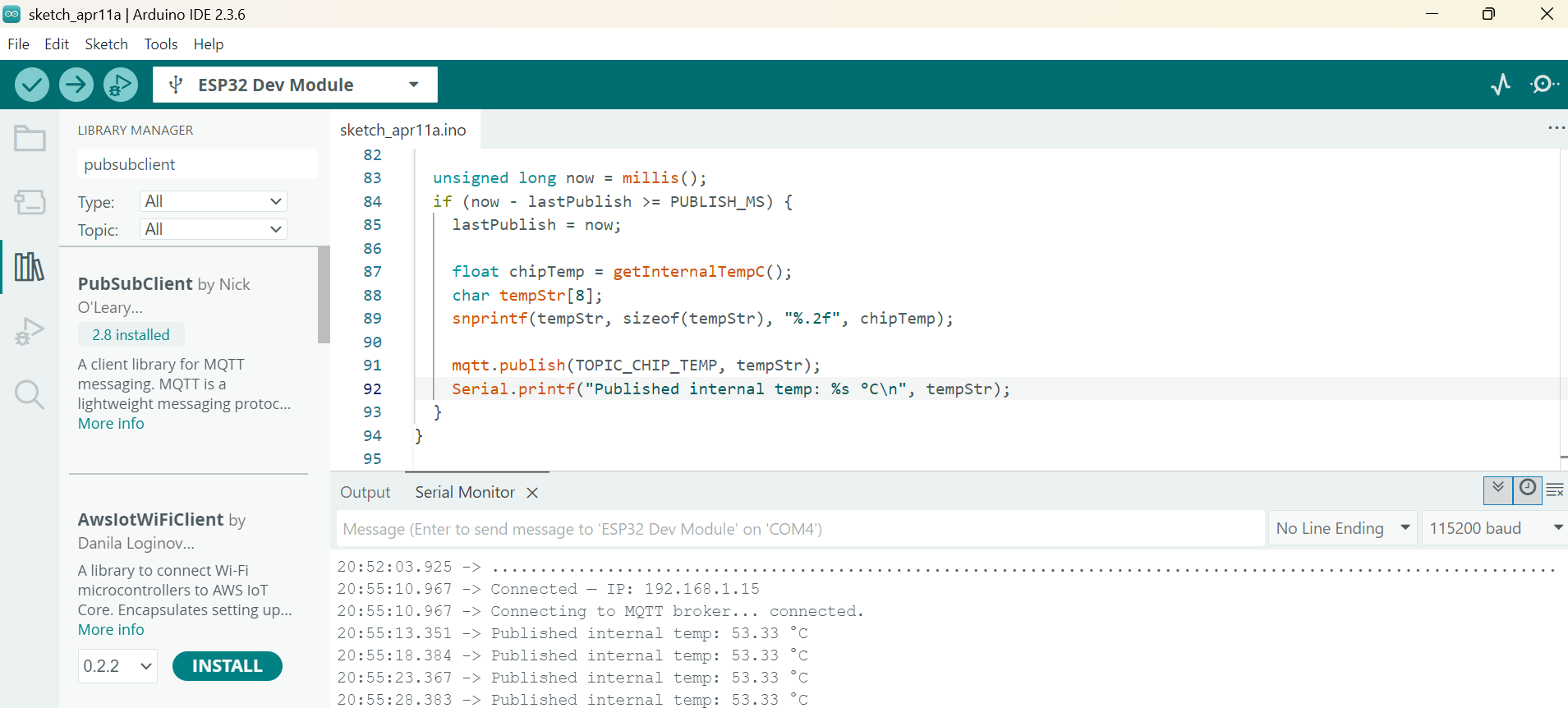Close the Serial Monitor tab

[532, 493]
